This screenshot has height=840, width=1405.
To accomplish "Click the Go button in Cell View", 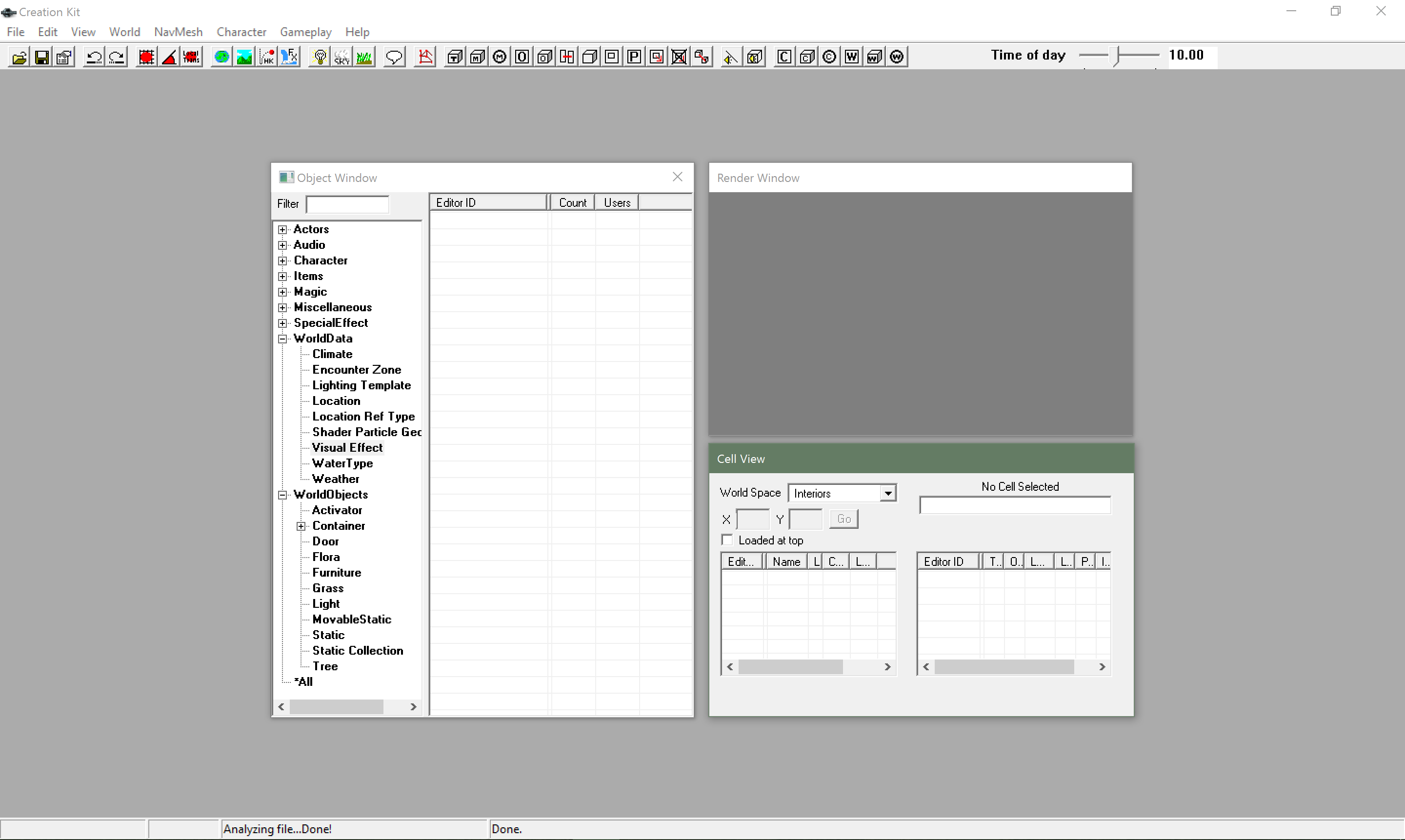I will (843, 519).
